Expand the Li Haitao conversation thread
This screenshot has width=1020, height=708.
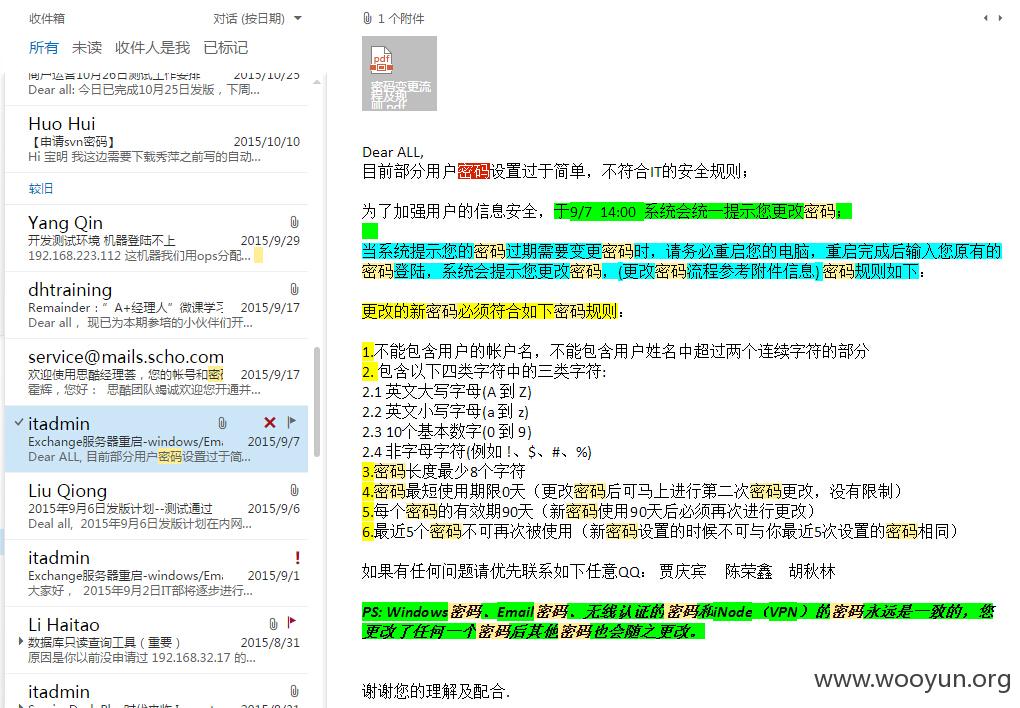(x=21, y=642)
